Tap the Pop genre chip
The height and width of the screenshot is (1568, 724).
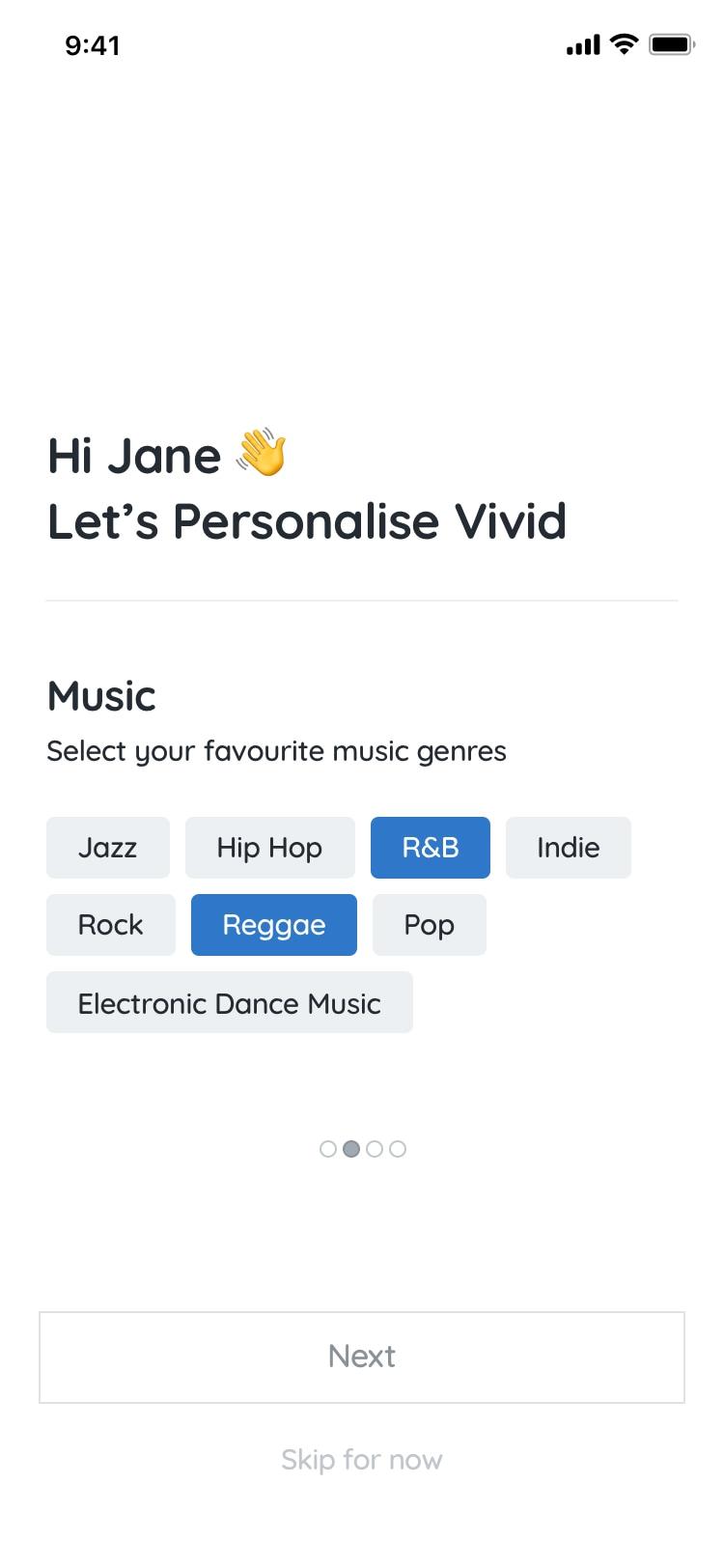click(429, 925)
